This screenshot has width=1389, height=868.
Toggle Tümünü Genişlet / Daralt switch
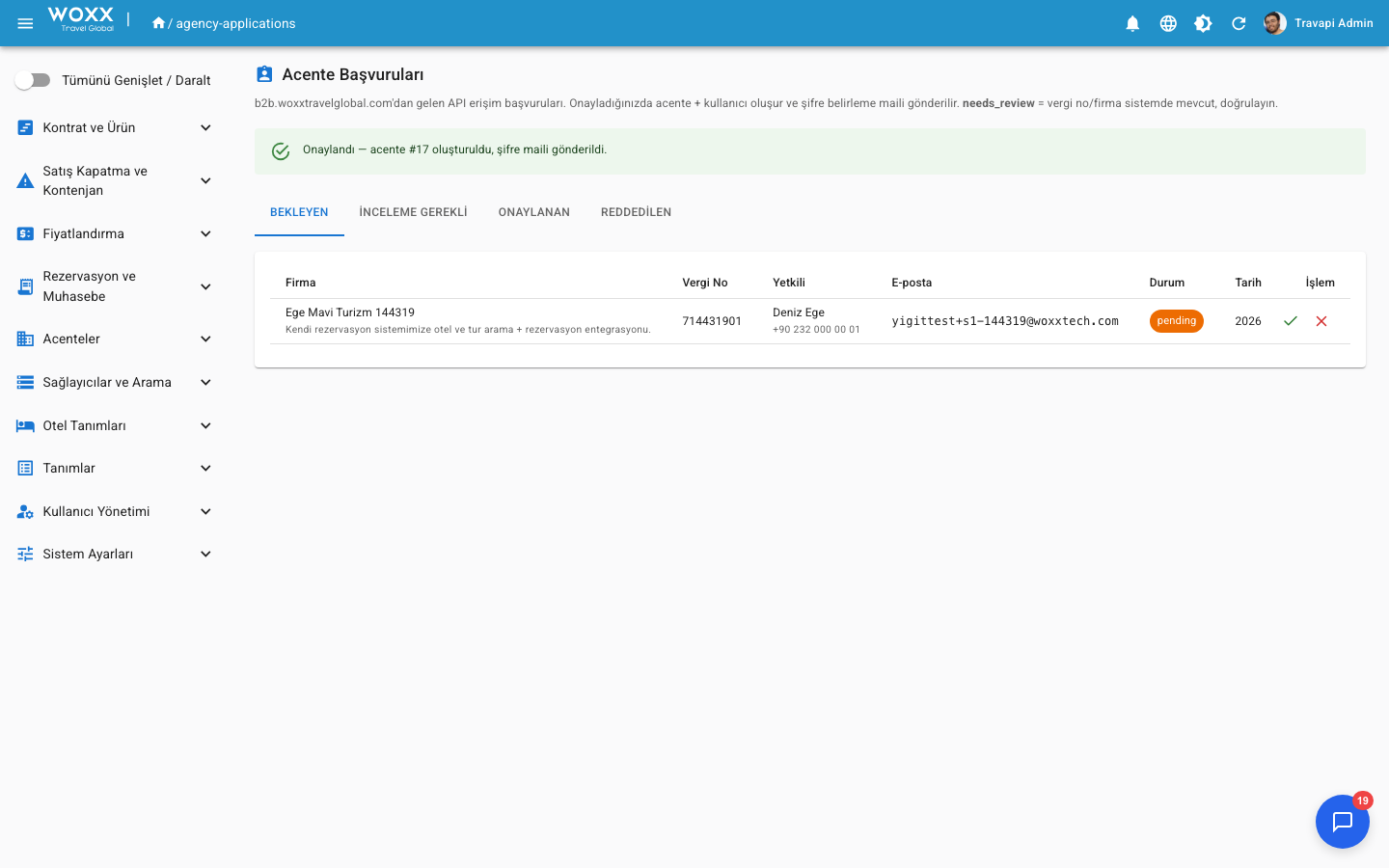pyautogui.click(x=33, y=80)
